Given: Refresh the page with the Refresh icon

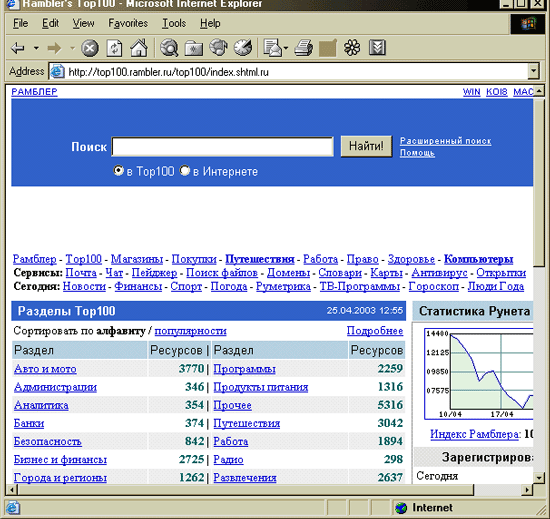Looking at the screenshot, I should [114, 48].
